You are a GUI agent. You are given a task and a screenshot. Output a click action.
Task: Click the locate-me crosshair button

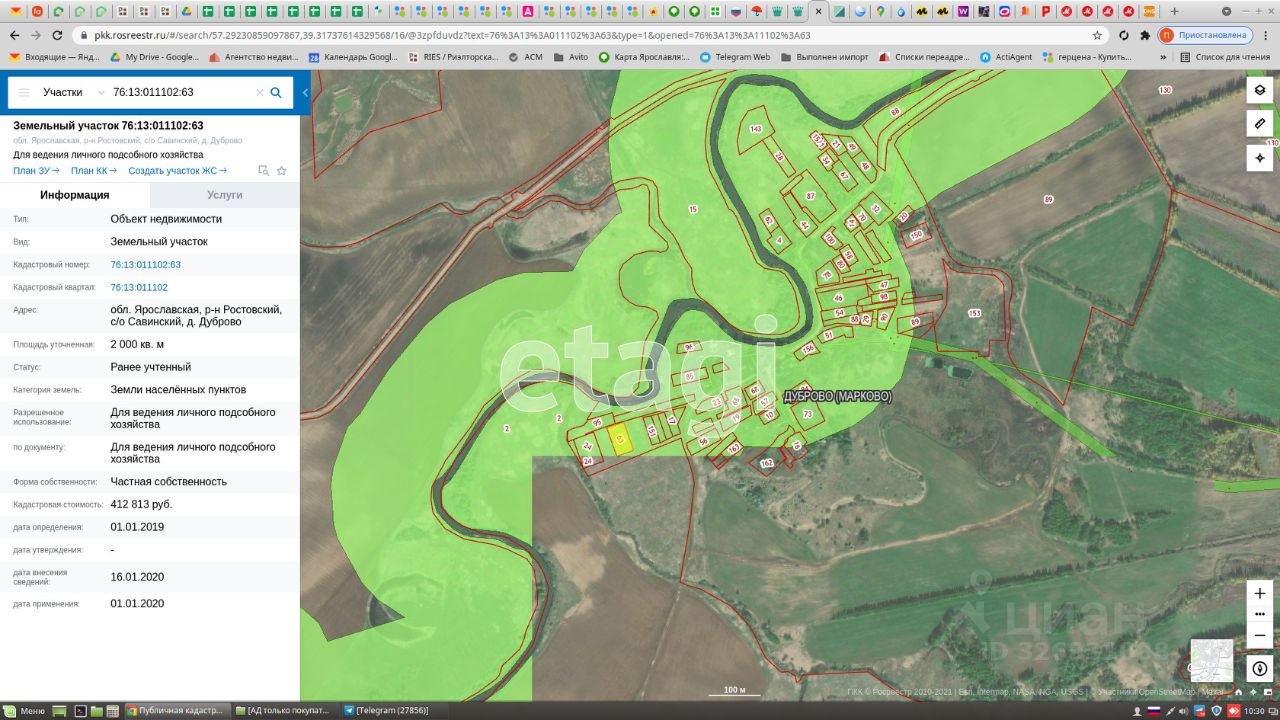[1259, 158]
